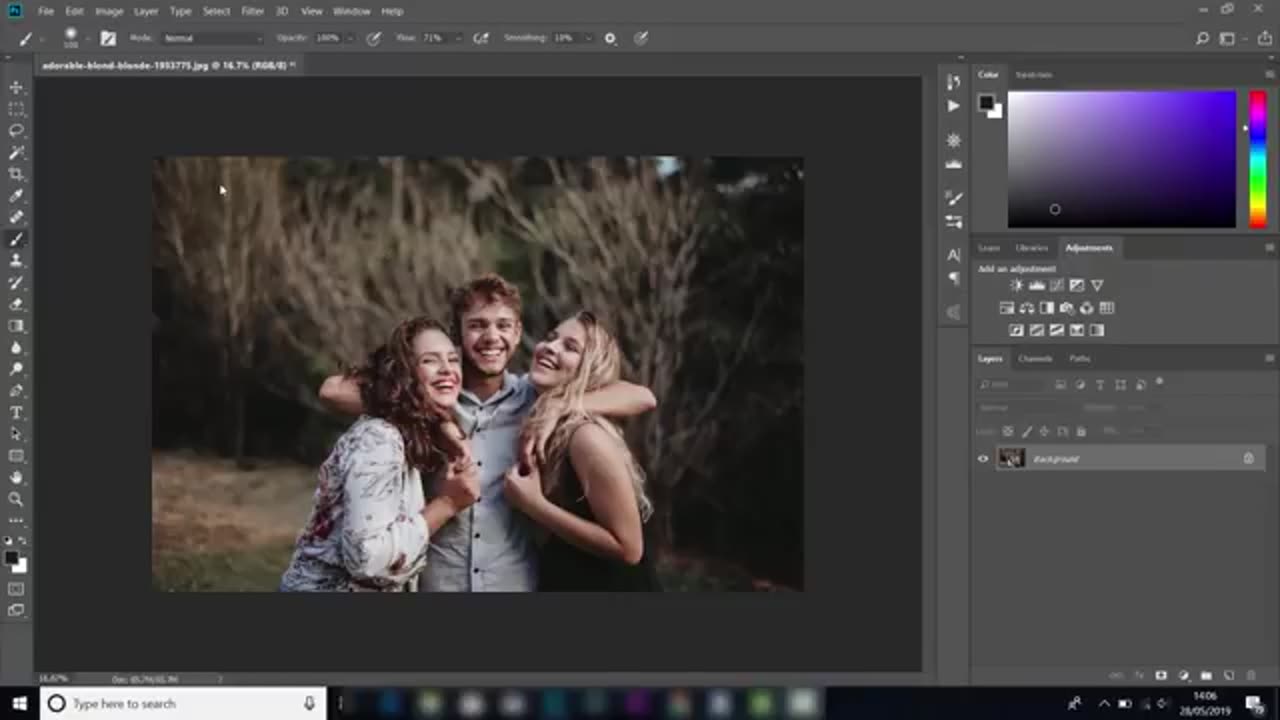The image size is (1280, 720).
Task: Hide the Background layer with eye icon
Action: 983,459
